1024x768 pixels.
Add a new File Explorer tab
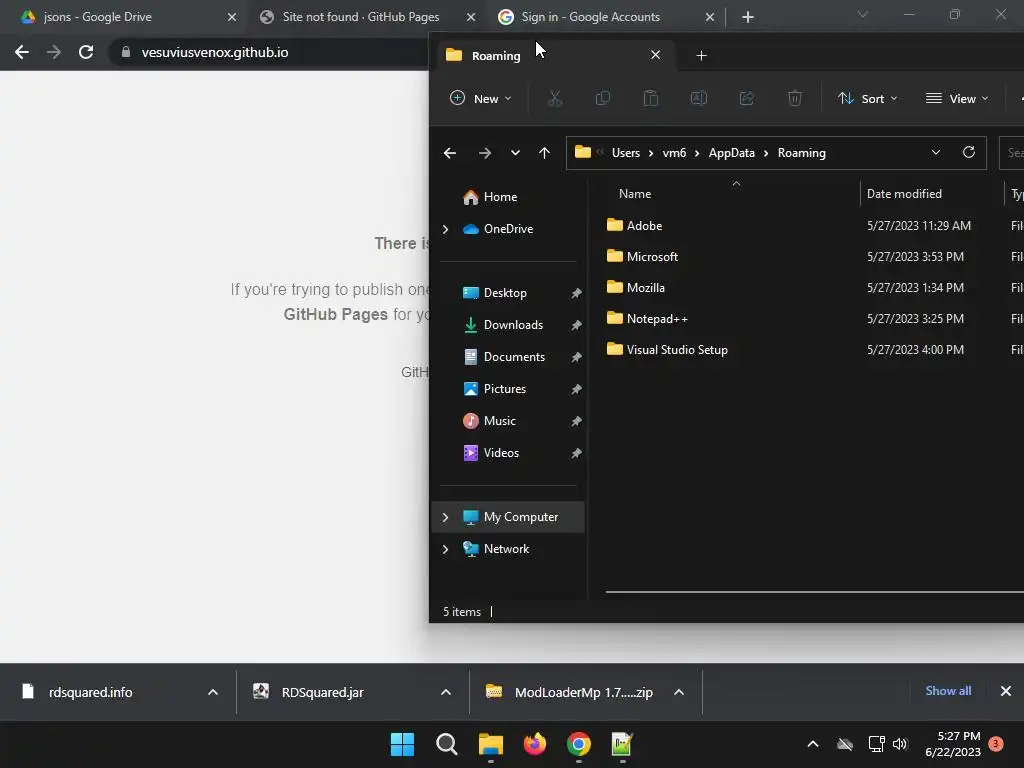pyautogui.click(x=701, y=56)
